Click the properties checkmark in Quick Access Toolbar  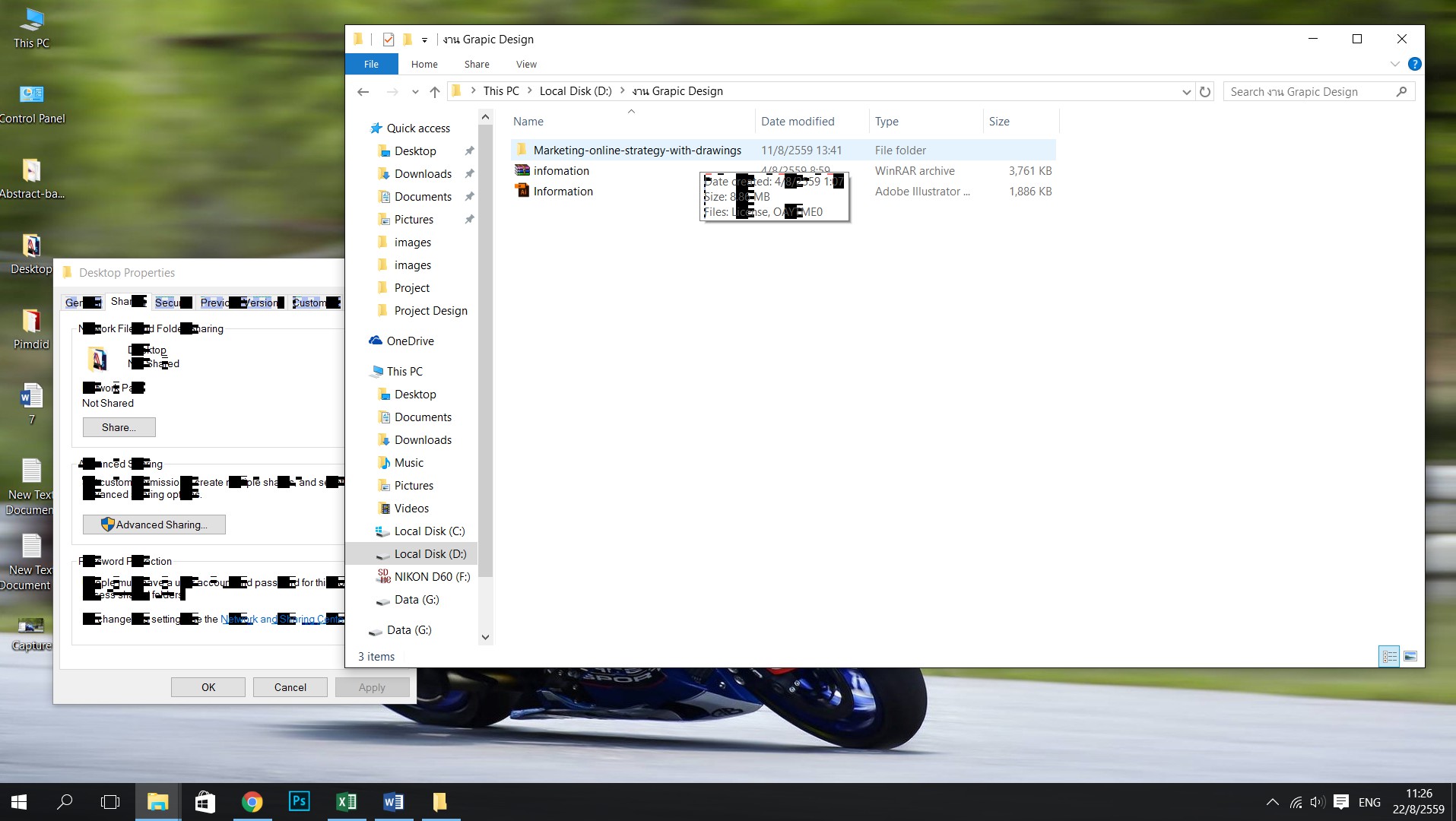389,40
